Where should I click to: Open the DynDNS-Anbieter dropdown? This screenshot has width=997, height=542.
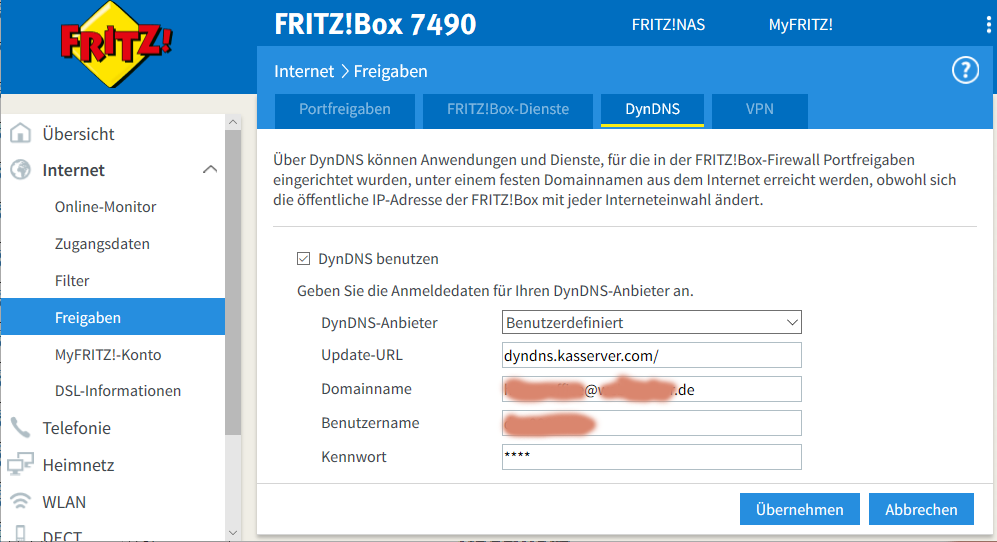(x=651, y=322)
